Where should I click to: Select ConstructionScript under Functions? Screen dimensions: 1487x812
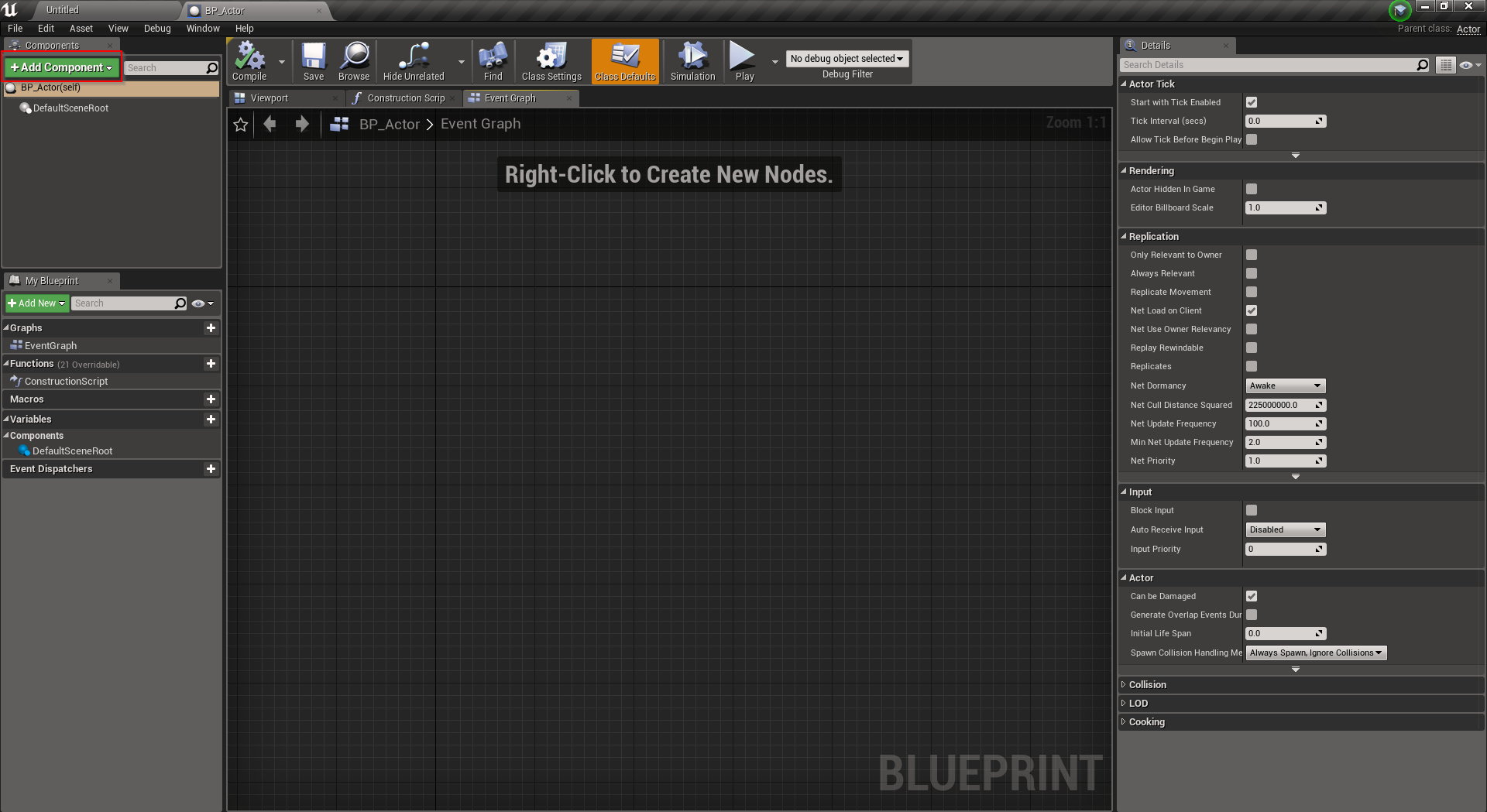(66, 382)
